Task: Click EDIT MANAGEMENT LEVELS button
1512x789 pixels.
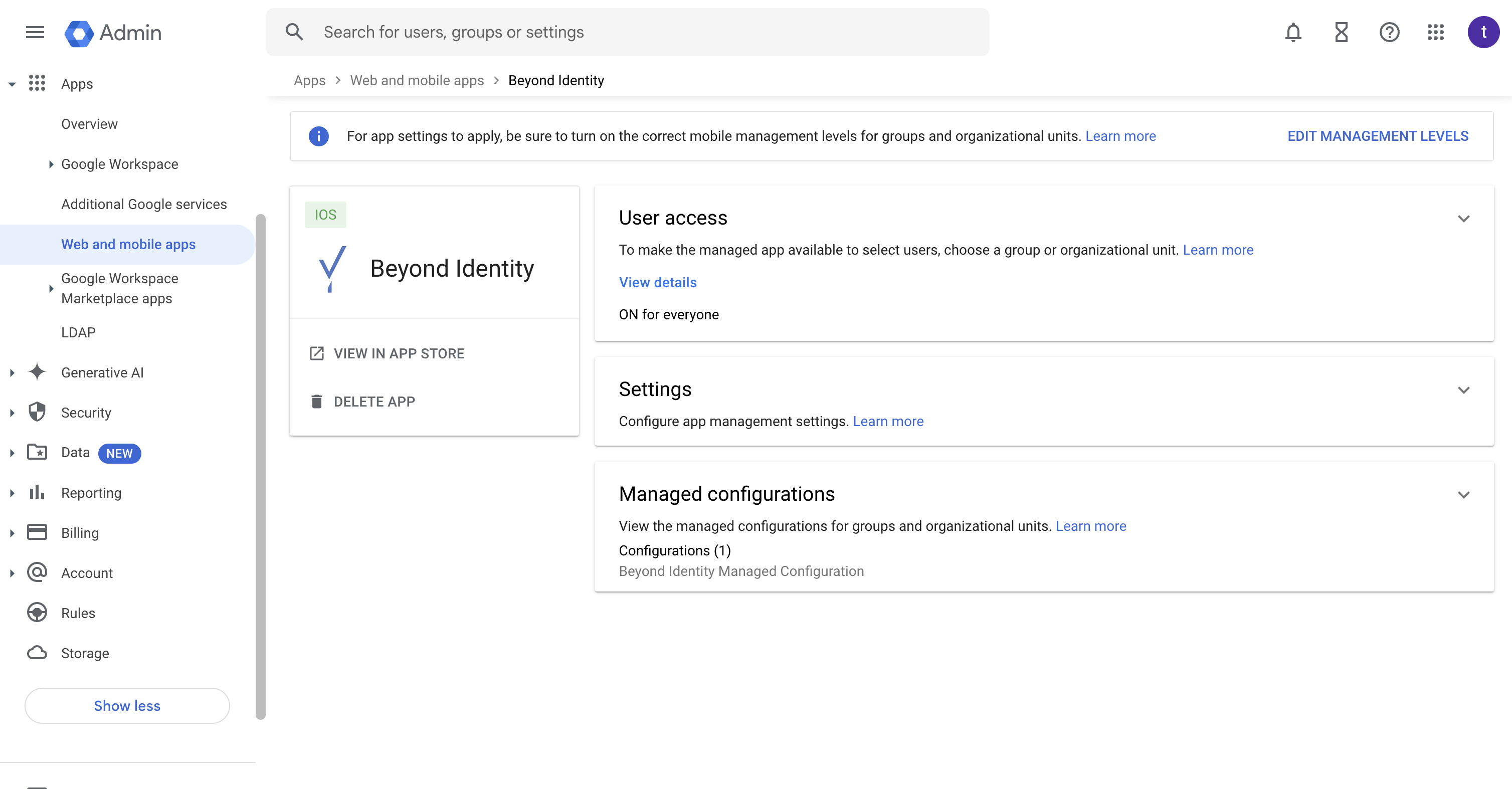Action: (1377, 136)
